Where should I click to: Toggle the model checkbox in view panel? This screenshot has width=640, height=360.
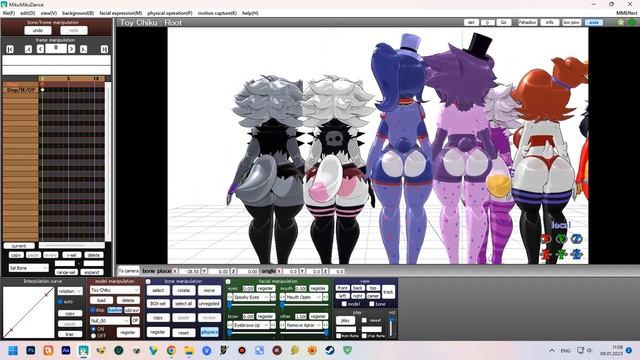[x=344, y=304]
